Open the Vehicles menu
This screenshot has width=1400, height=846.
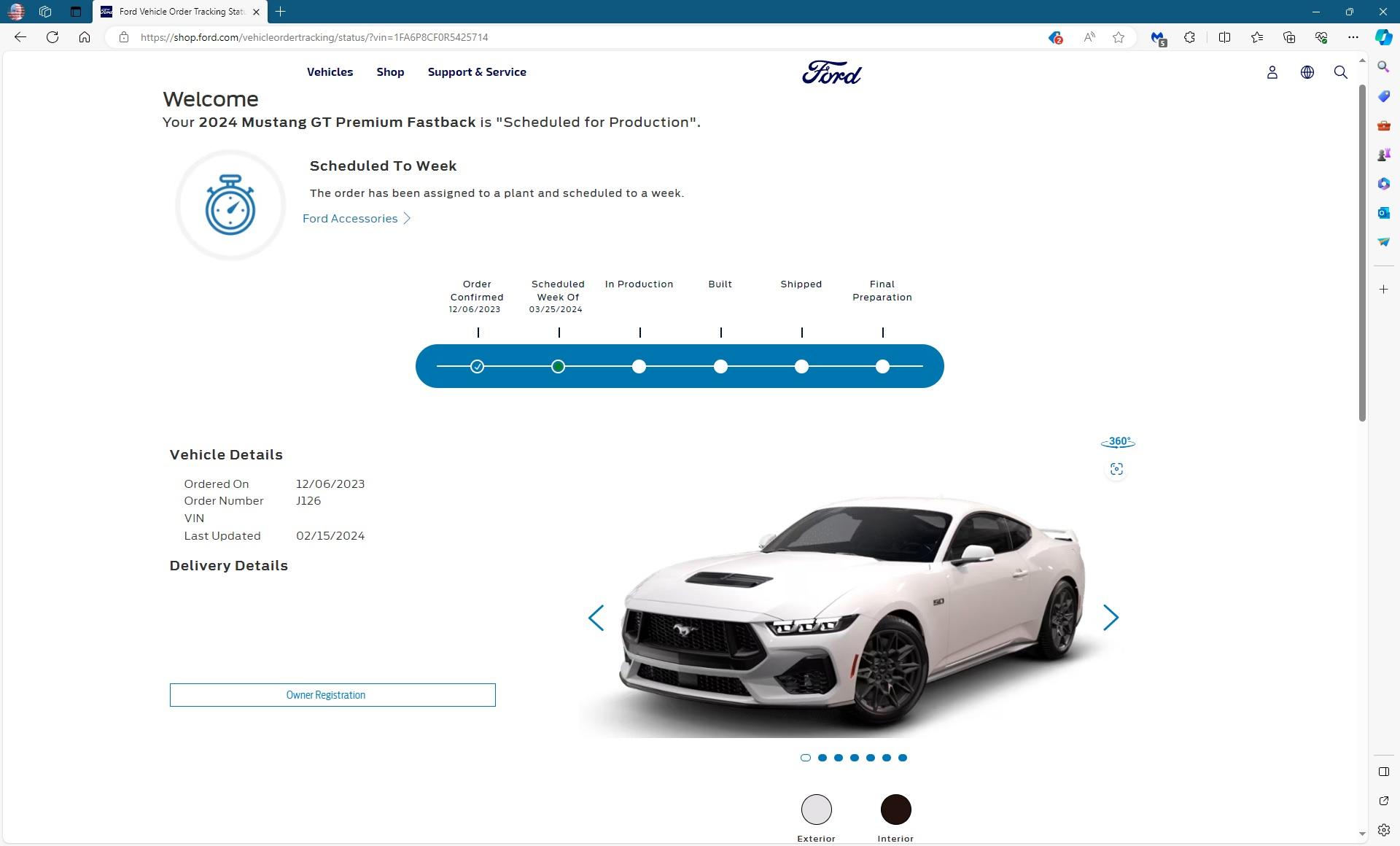tap(330, 72)
